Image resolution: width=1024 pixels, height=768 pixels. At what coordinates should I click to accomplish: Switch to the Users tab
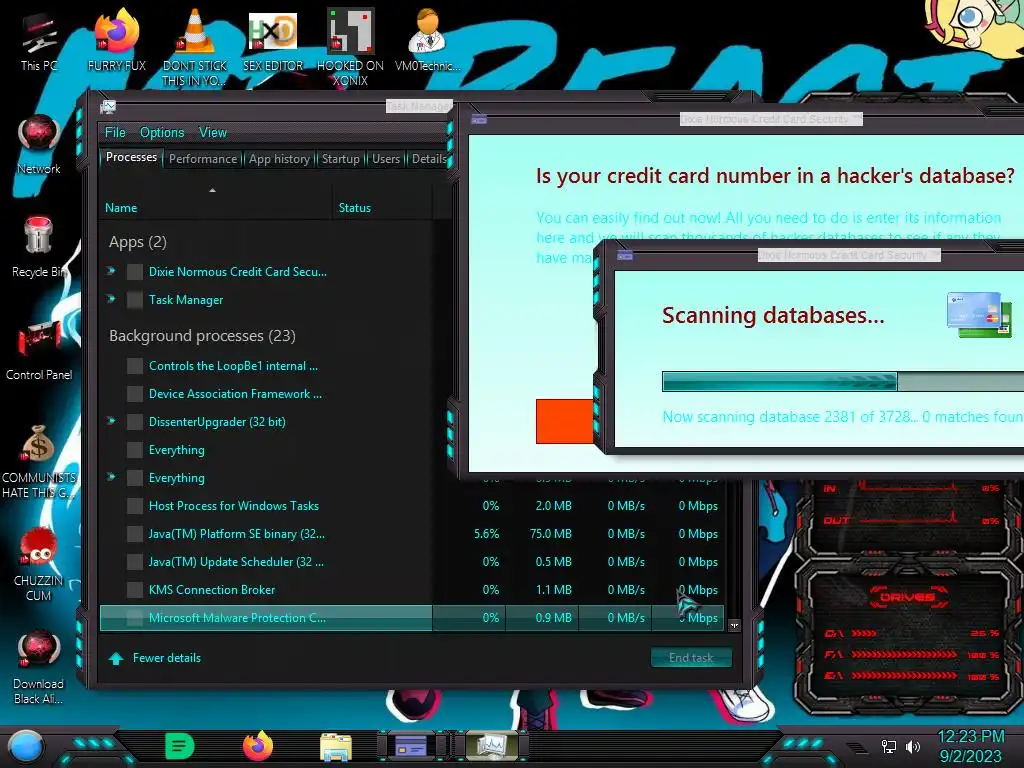click(385, 159)
